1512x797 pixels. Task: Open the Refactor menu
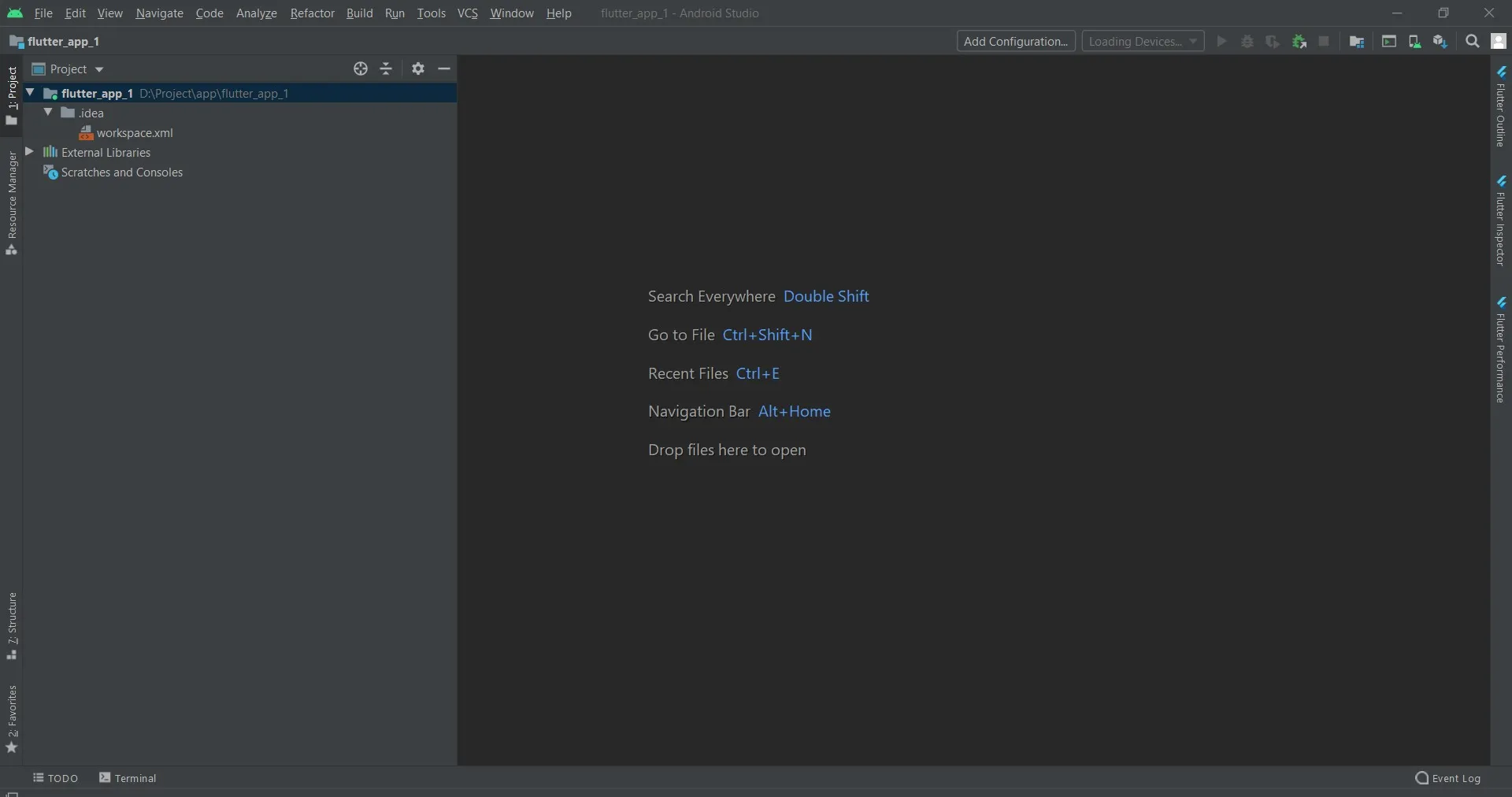click(312, 13)
